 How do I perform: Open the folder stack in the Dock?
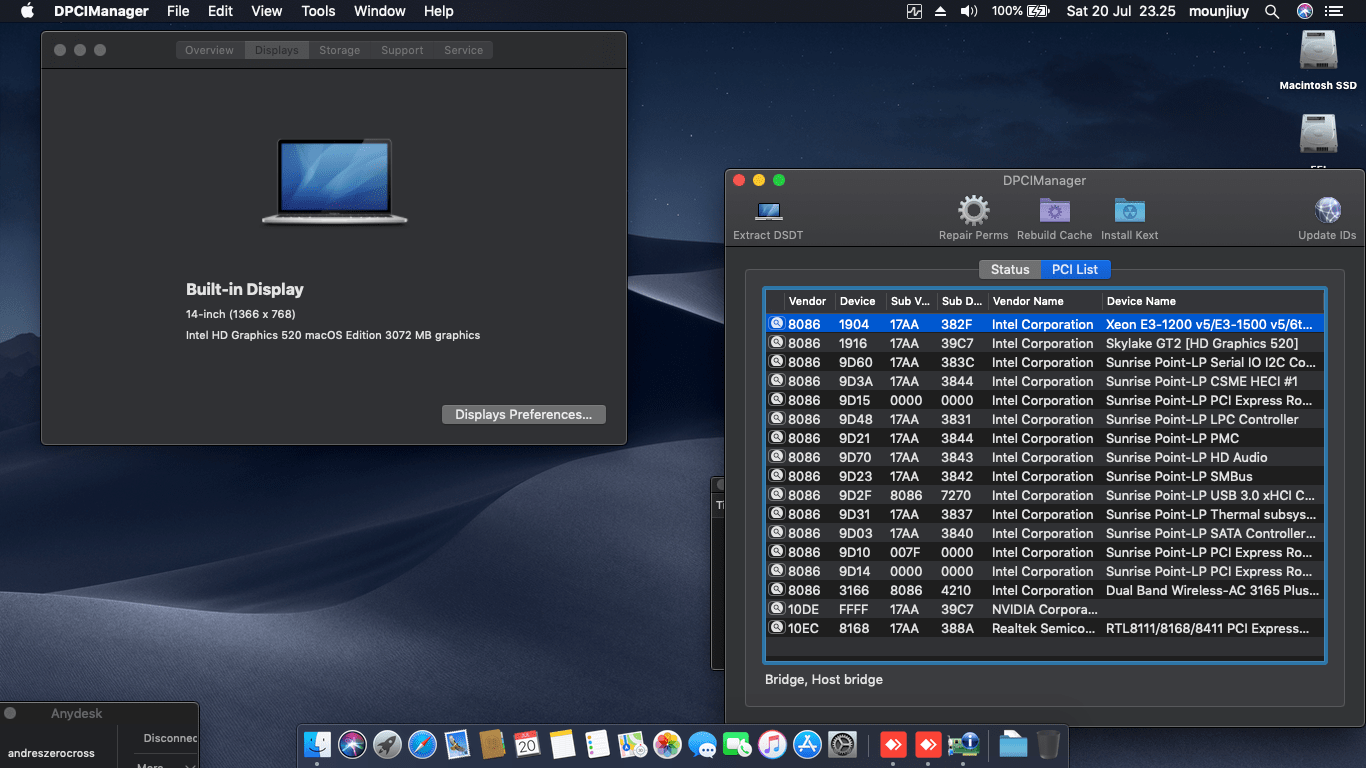(x=1013, y=744)
